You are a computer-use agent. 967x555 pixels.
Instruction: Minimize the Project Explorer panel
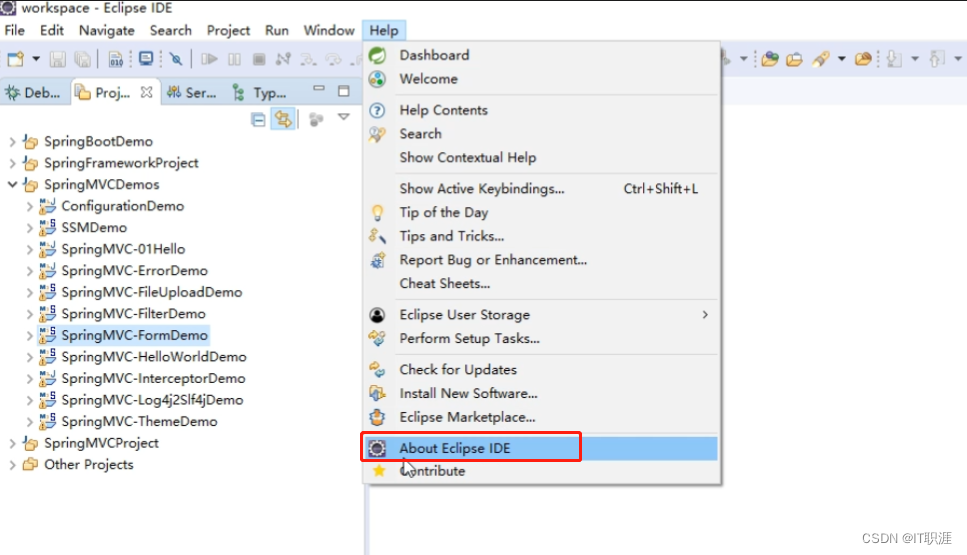[x=319, y=89]
